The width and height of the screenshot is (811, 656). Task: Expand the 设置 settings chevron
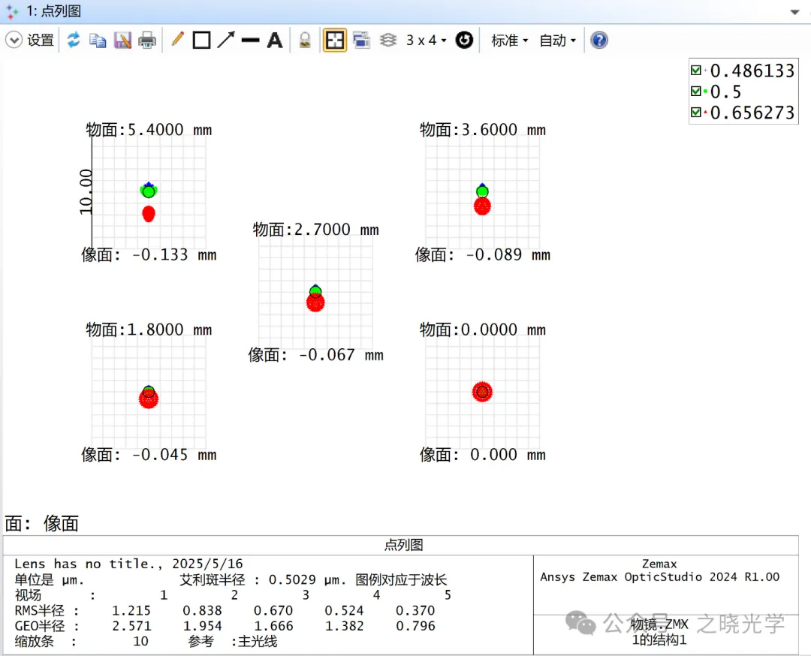point(14,40)
